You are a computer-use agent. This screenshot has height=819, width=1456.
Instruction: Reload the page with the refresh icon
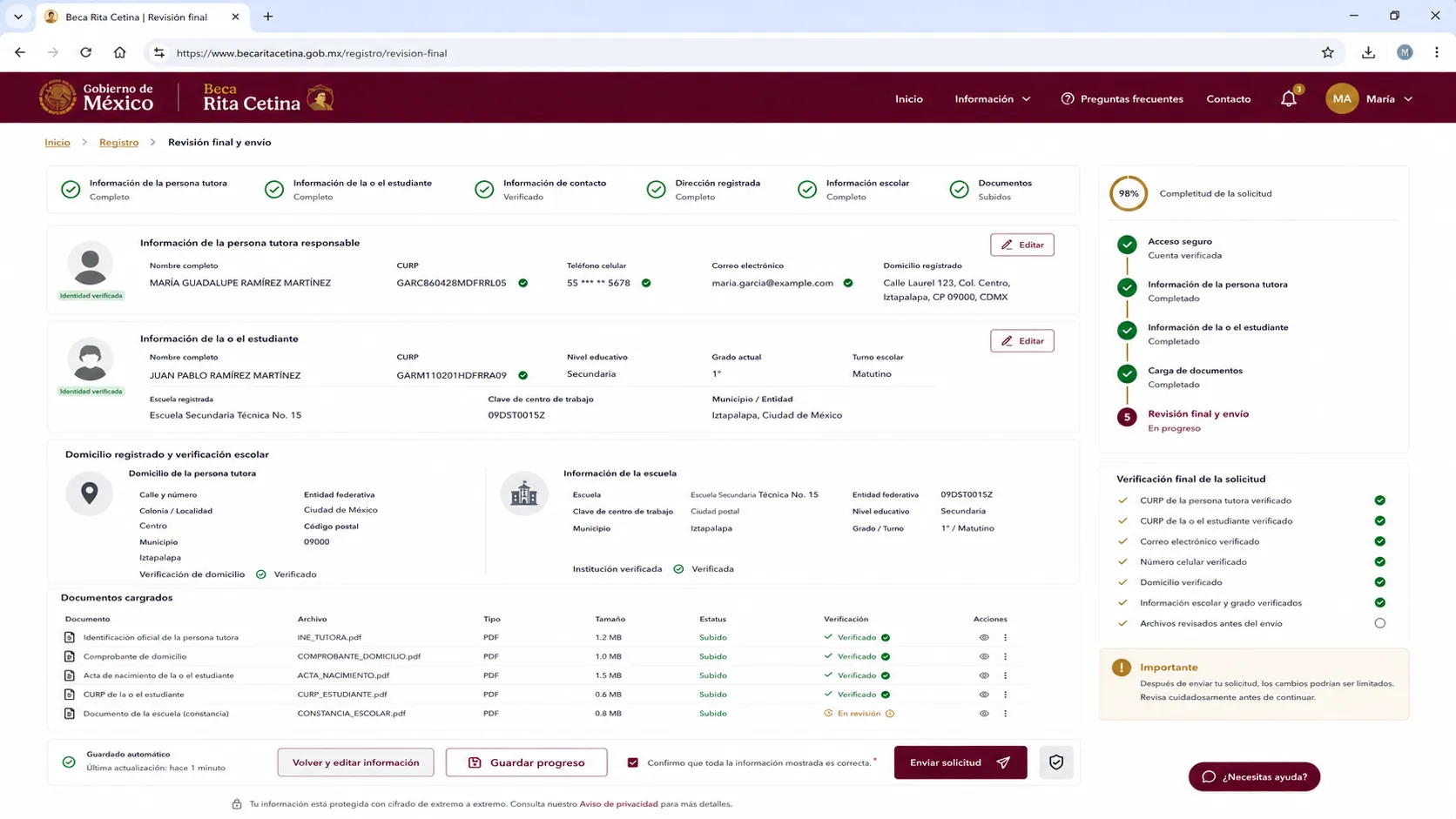coord(85,53)
